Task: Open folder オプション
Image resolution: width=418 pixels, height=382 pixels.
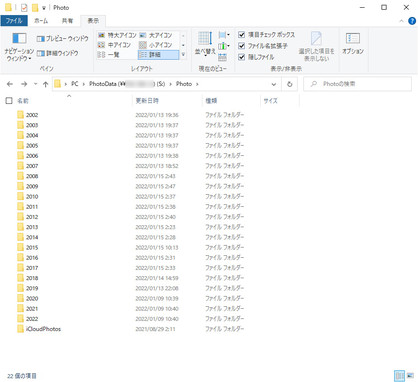Action: click(x=353, y=44)
